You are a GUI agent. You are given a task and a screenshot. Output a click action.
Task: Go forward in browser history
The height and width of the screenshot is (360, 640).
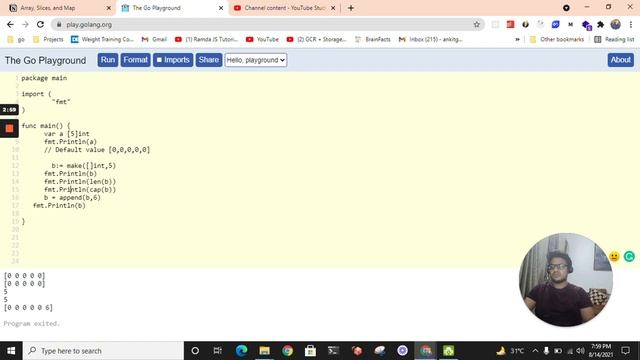tap(25, 24)
